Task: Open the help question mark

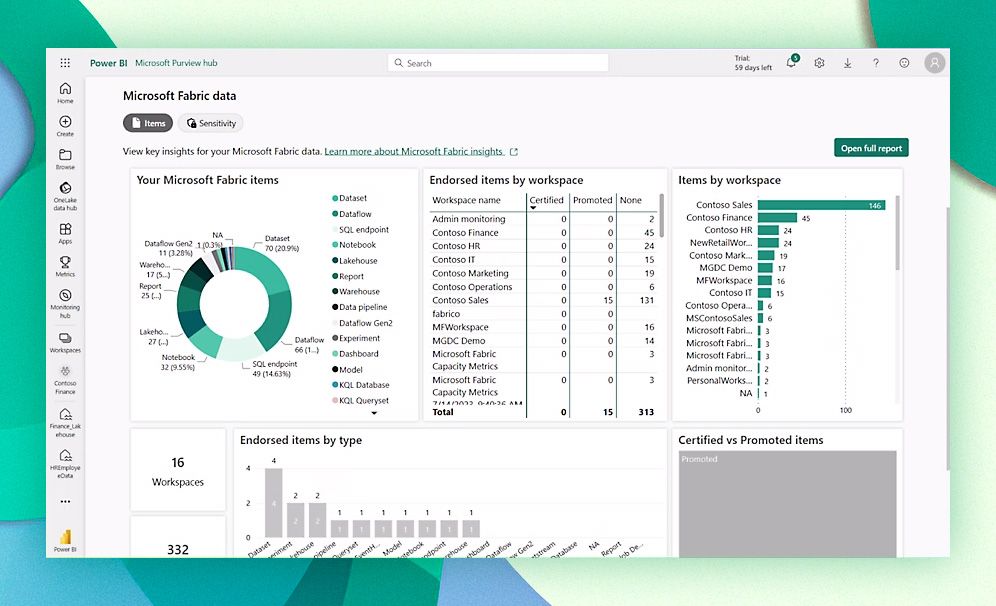Action: click(876, 63)
